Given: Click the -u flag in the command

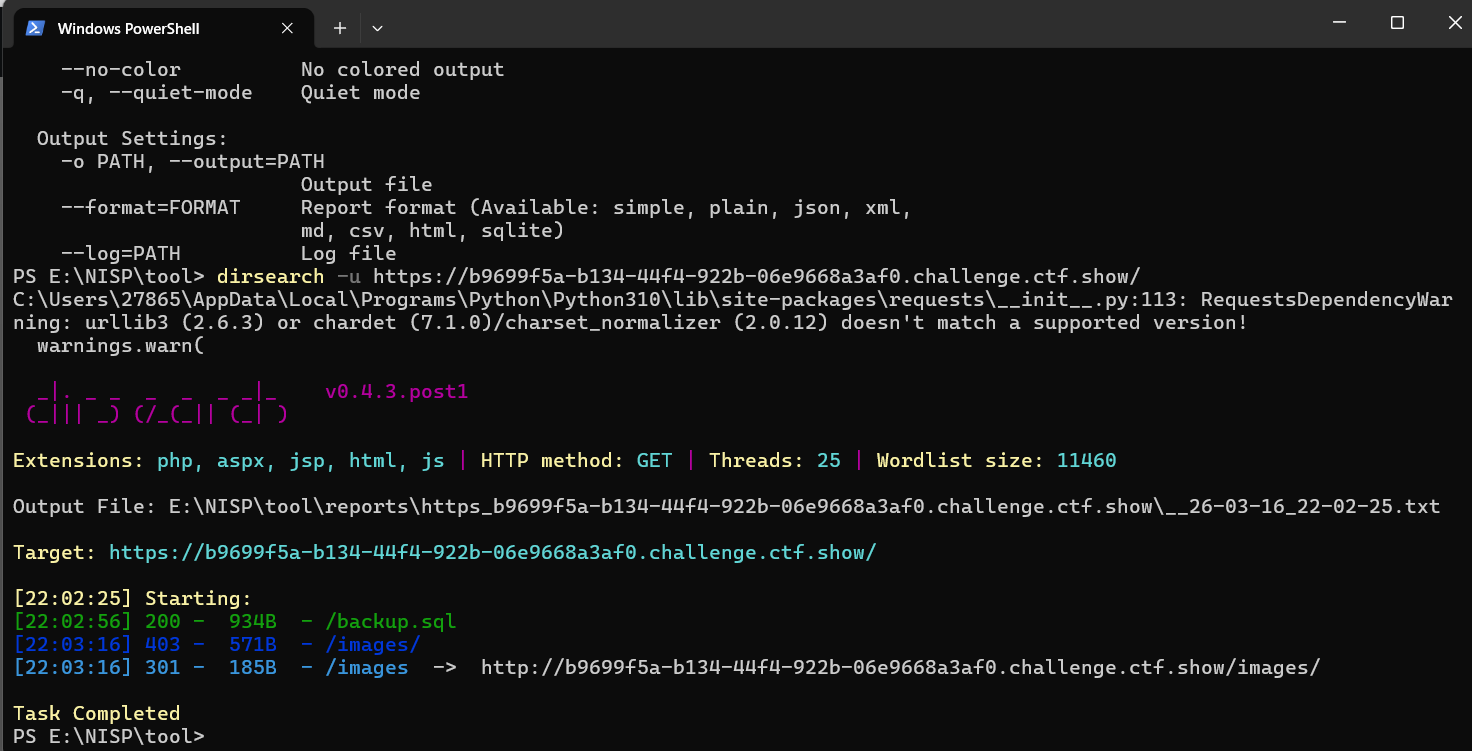Looking at the screenshot, I should [348, 276].
